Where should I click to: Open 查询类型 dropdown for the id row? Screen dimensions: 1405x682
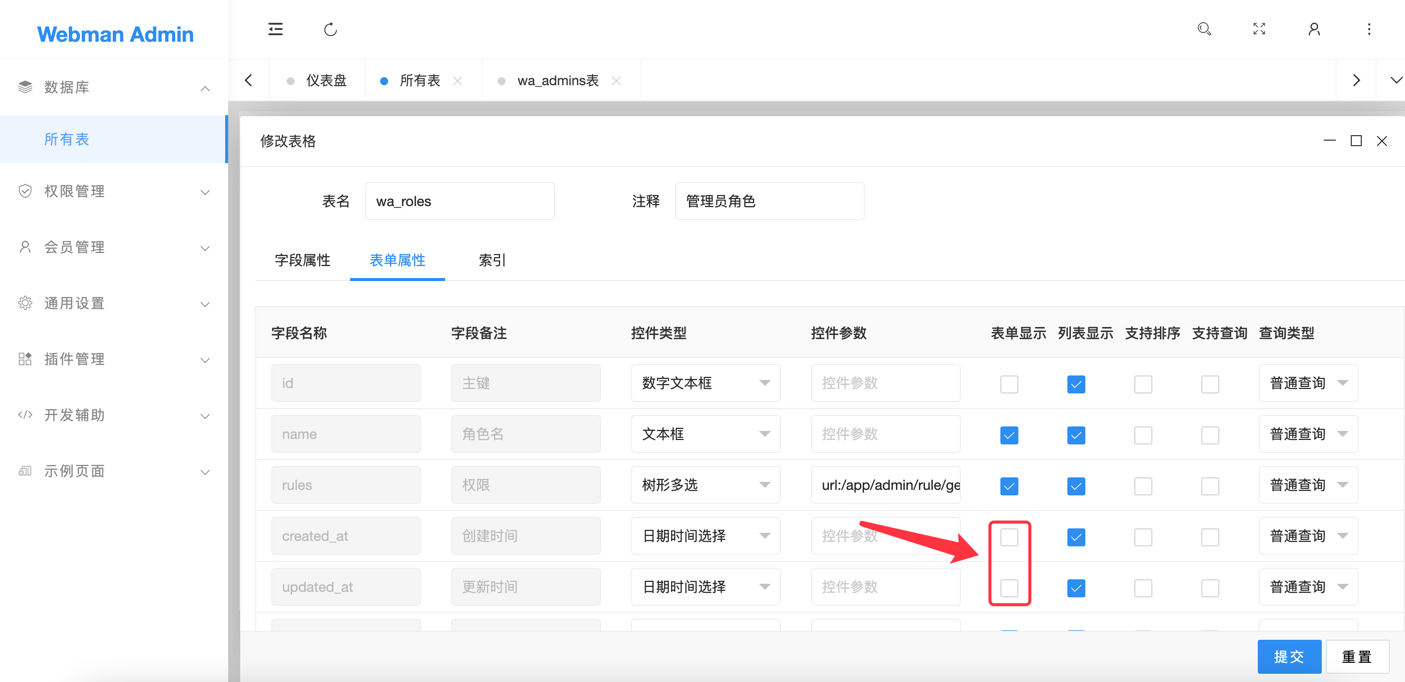pyautogui.click(x=1309, y=383)
